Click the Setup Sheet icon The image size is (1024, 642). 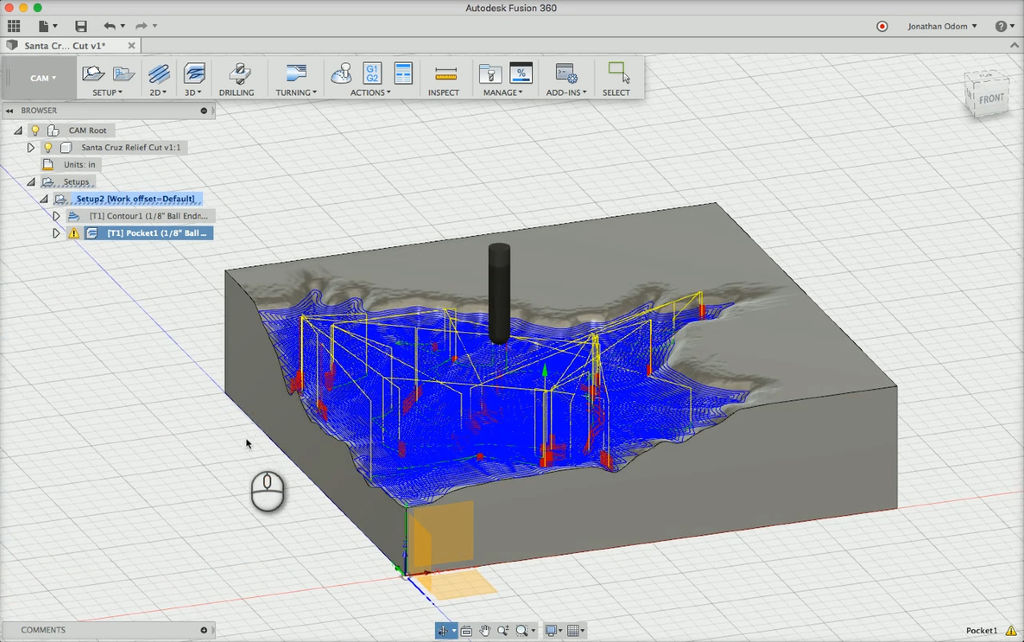click(404, 73)
